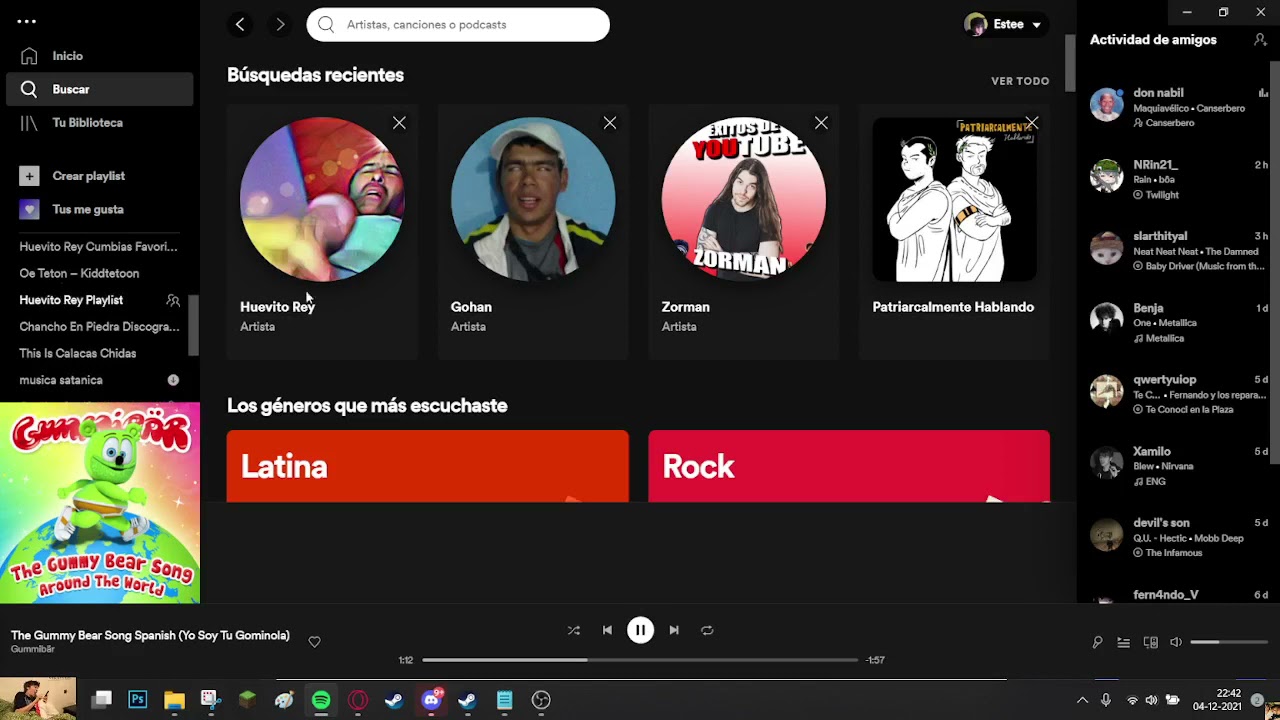Open the lyrics microphone icon

1097,642
